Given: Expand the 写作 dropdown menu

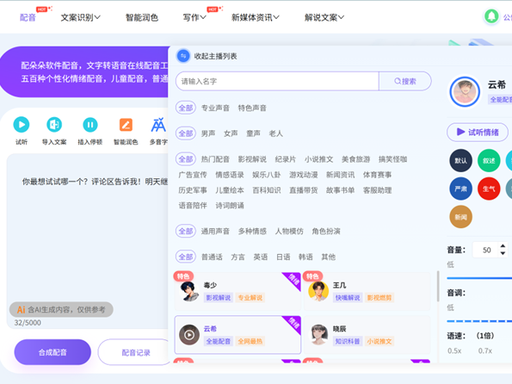Looking at the screenshot, I should (194, 17).
